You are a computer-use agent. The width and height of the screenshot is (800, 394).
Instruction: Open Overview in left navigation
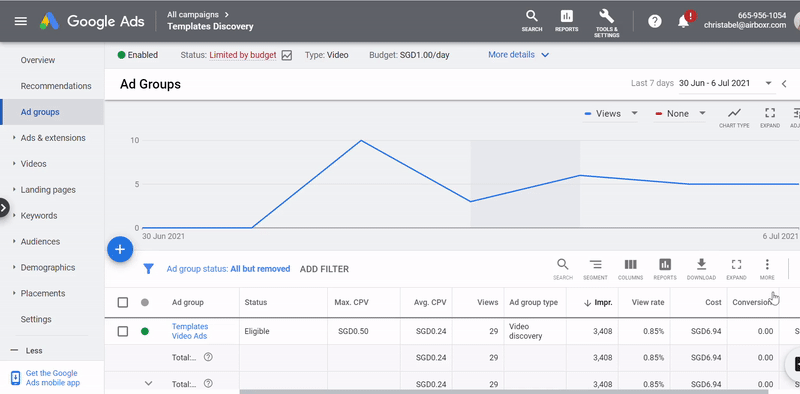(x=38, y=60)
